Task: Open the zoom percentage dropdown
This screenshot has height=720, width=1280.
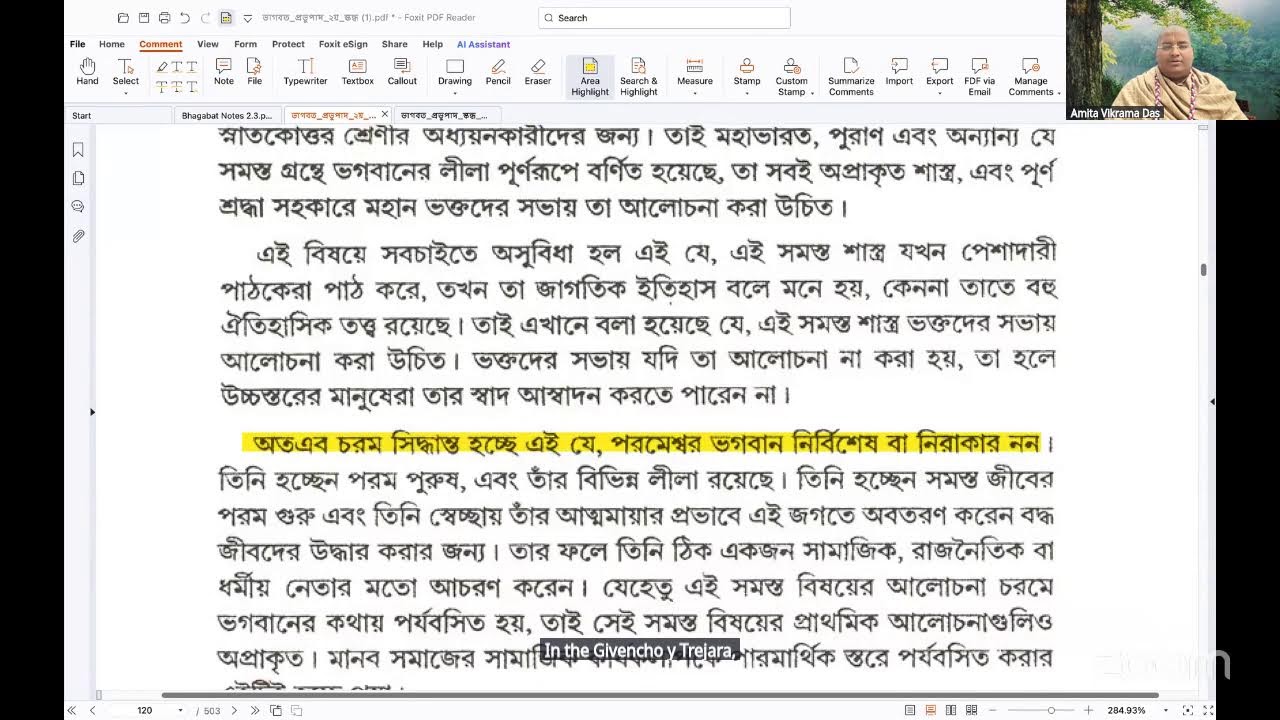Action: (1165, 710)
